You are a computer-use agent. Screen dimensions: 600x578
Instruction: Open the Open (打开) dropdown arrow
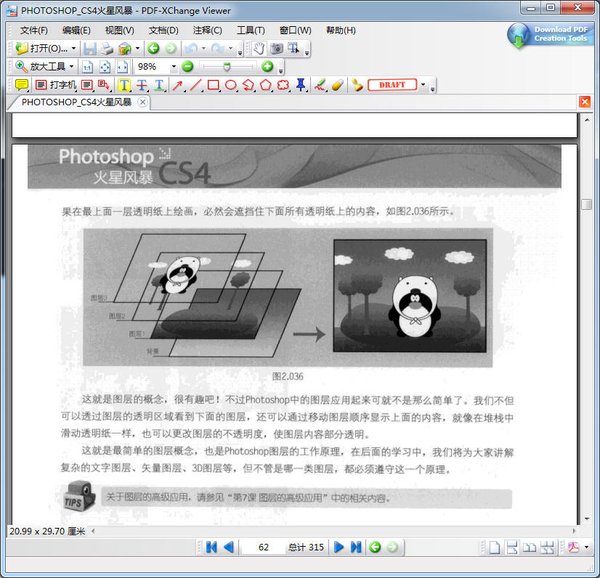(73, 49)
